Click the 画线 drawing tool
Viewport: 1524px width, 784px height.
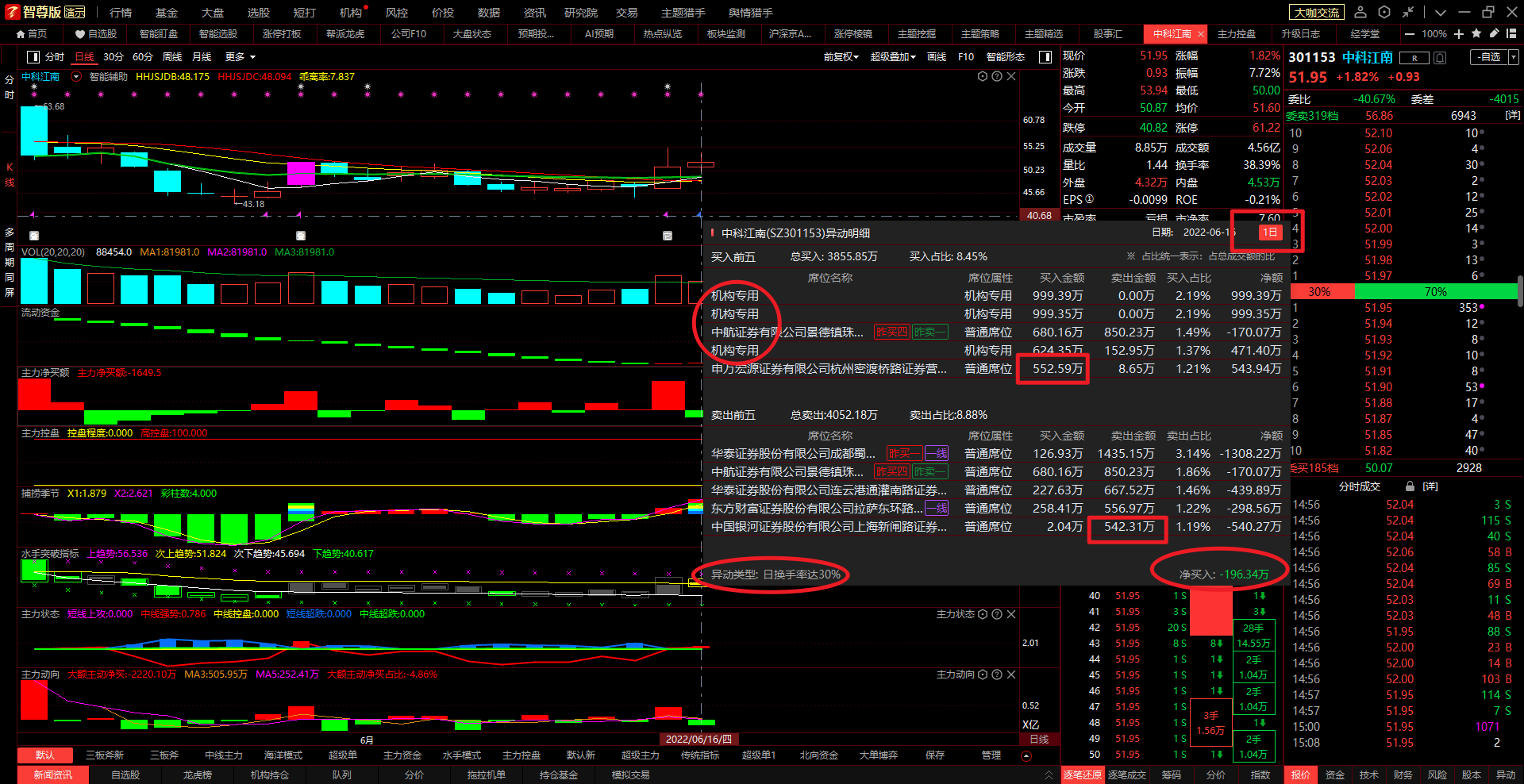937,57
